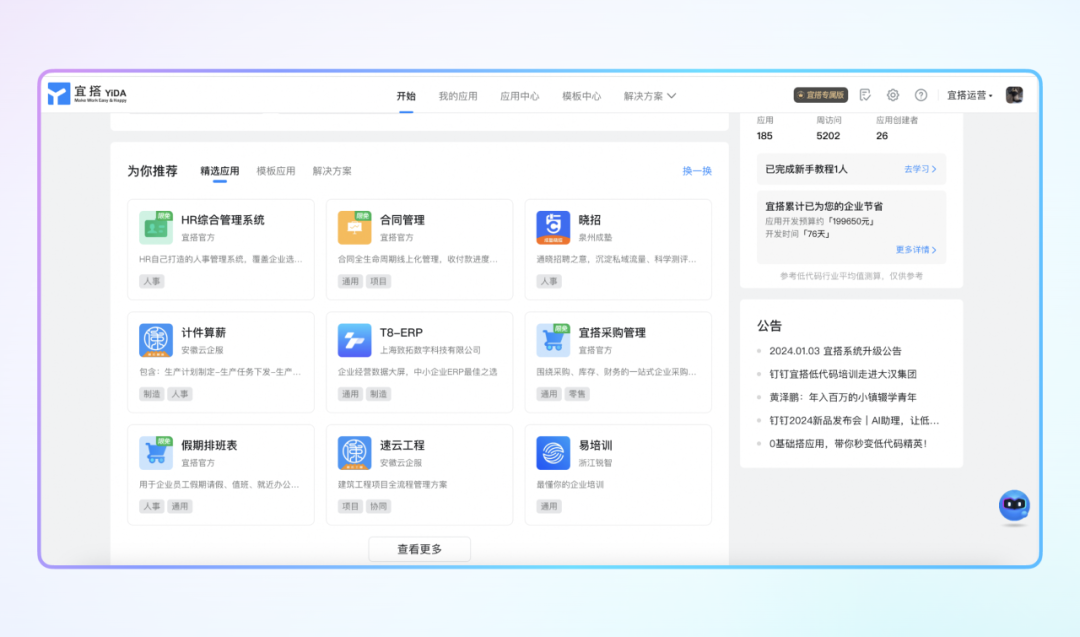Open the settings gear icon in header
The height and width of the screenshot is (637, 1080).
(x=893, y=95)
